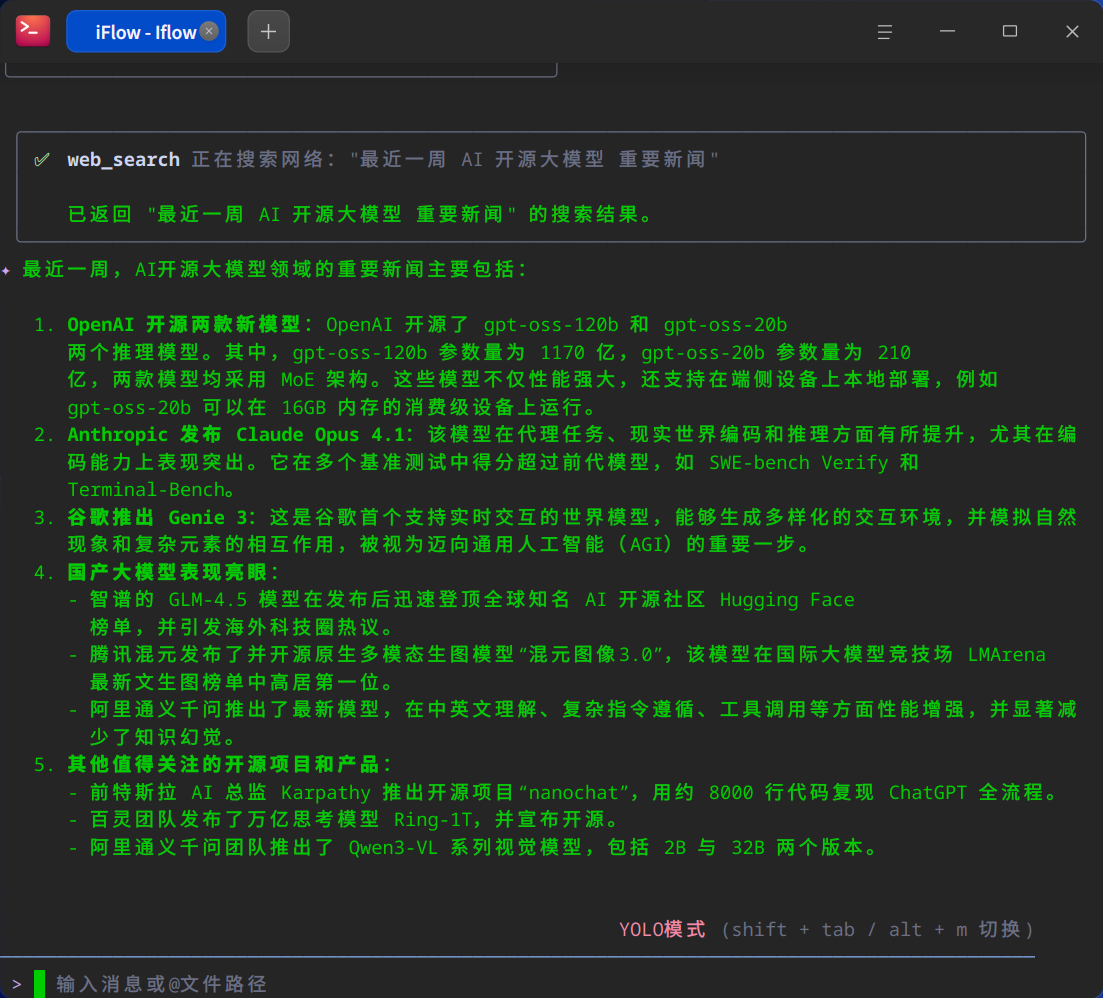1103x998 pixels.
Task: Click heading Anthropic 发布 Claude Opus 4.1
Action: tap(236, 435)
